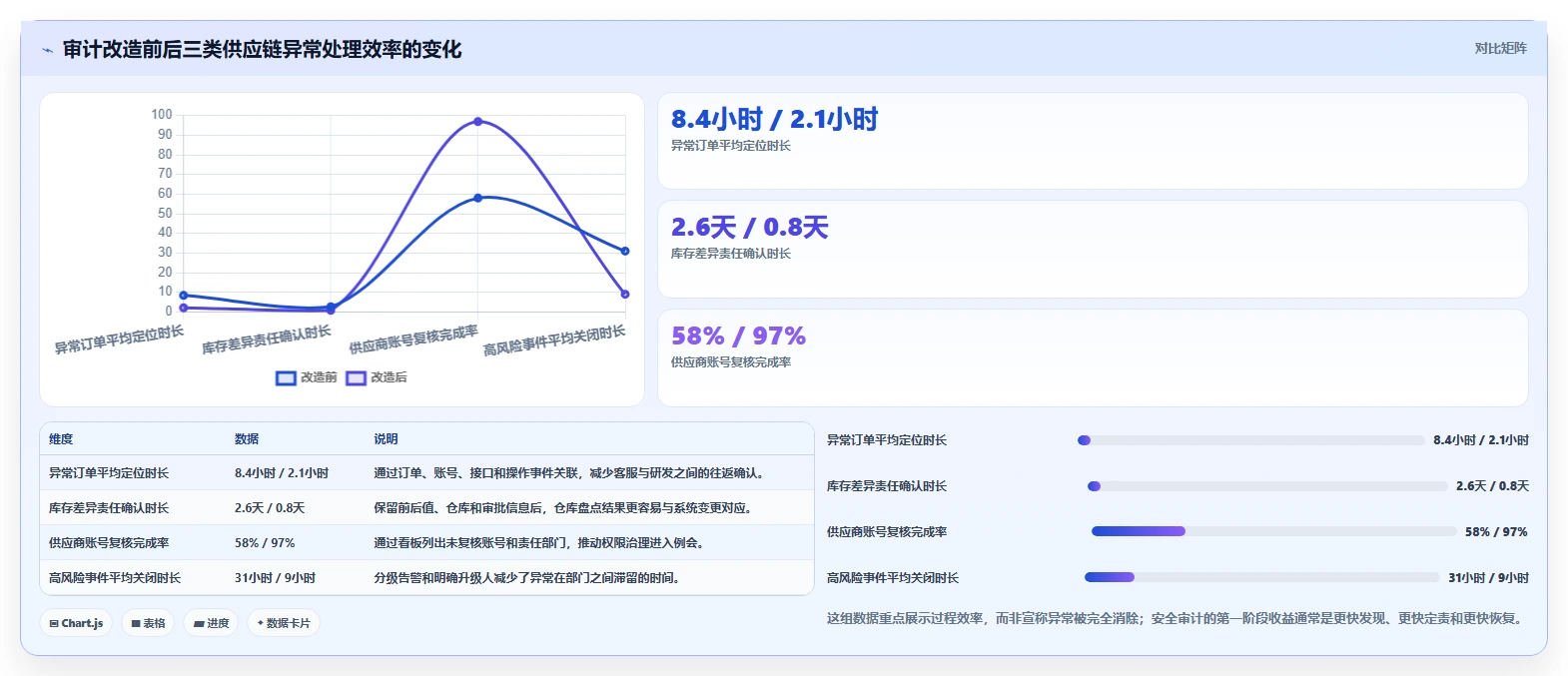
Task: Click the 改造前 data point at 58
Action: click(x=477, y=198)
